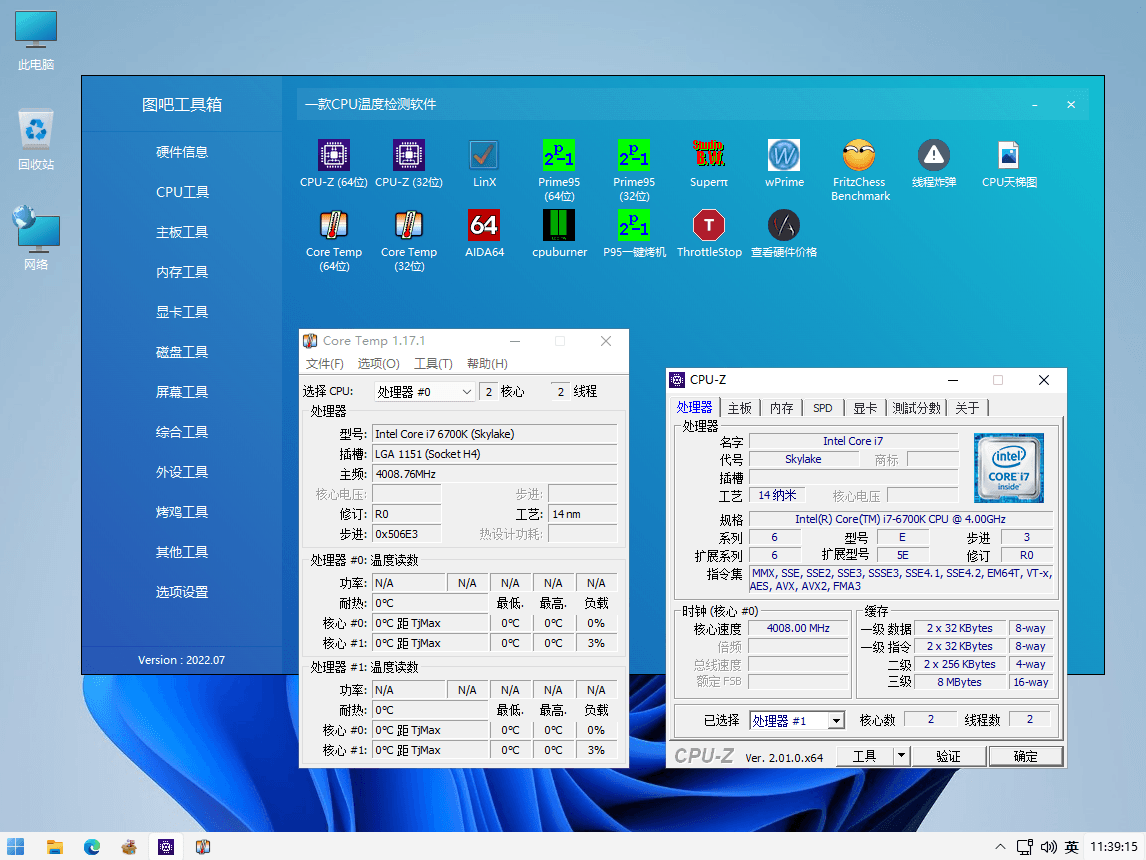
Task: Select the 处理器 tab in CPU-Z
Action: tap(694, 407)
